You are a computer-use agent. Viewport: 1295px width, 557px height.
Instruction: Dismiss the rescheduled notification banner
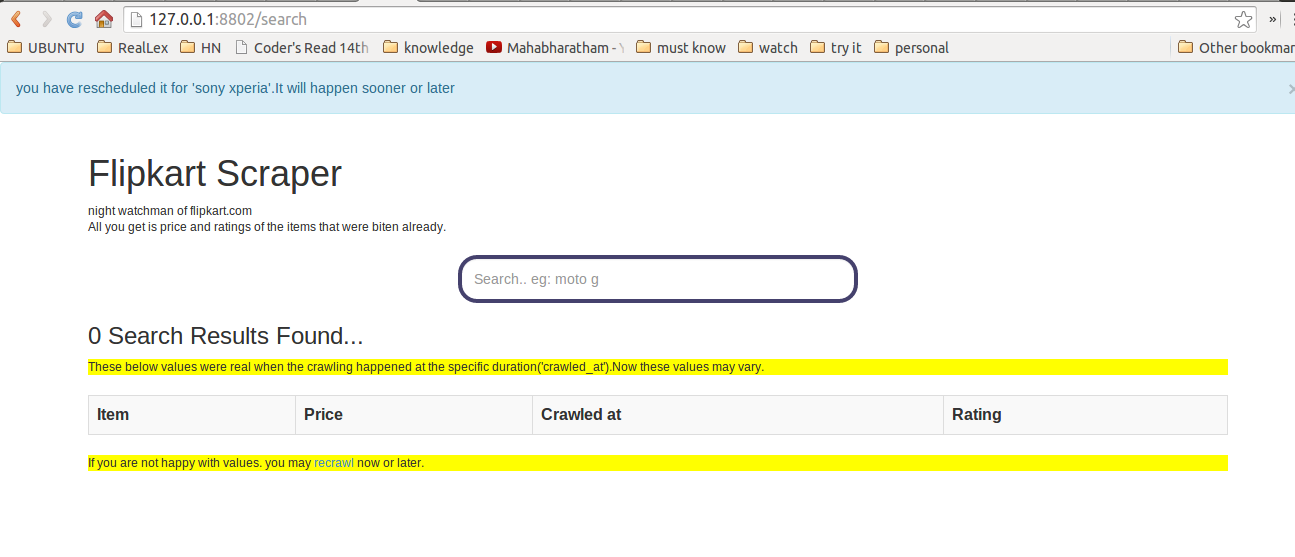click(1290, 89)
